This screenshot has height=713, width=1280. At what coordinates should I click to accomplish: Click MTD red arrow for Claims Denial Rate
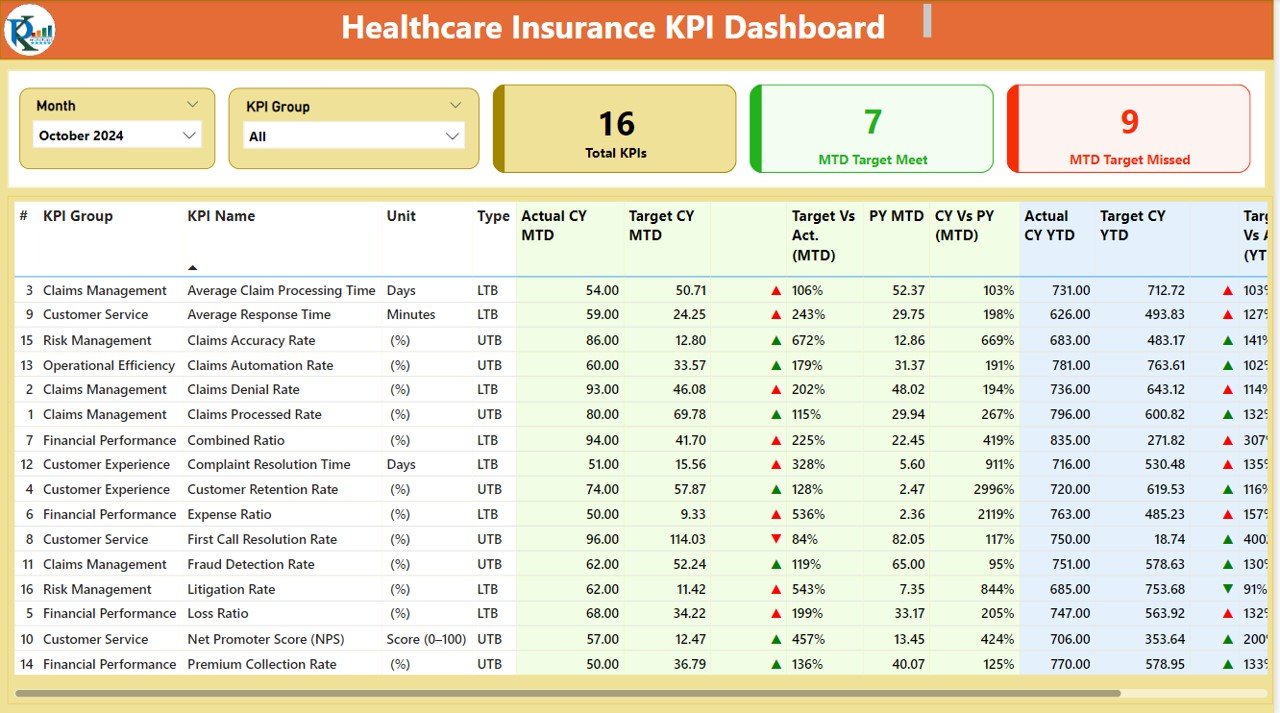coord(776,390)
